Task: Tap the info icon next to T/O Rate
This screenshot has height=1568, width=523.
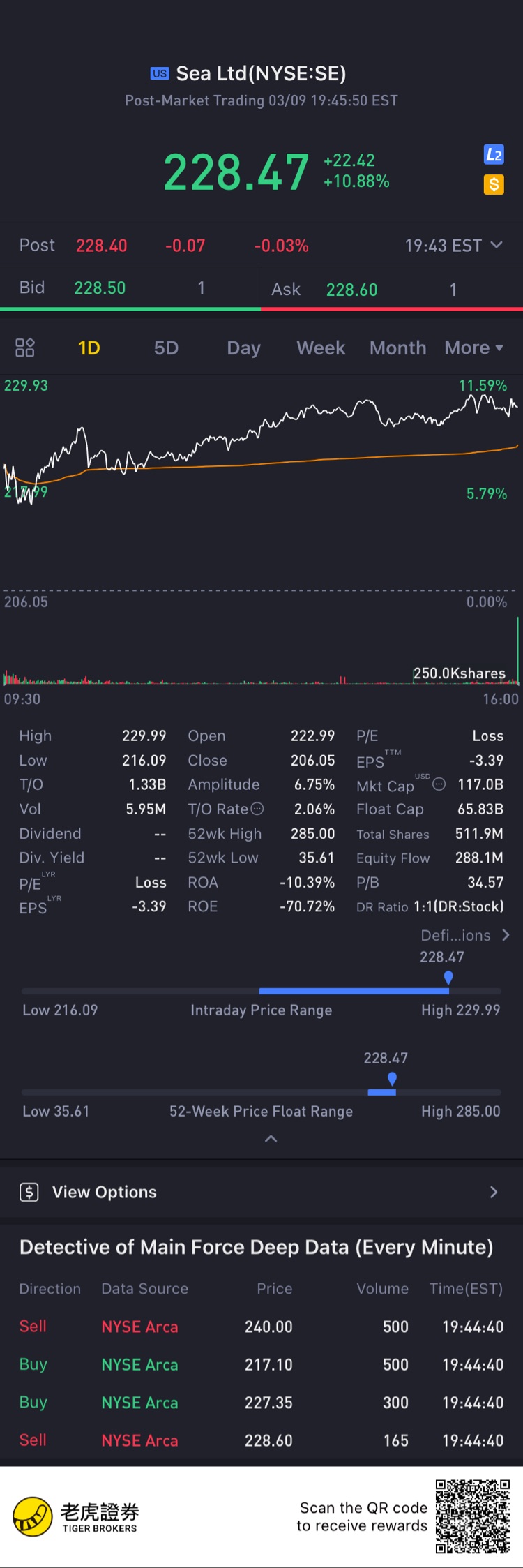Action: click(257, 809)
